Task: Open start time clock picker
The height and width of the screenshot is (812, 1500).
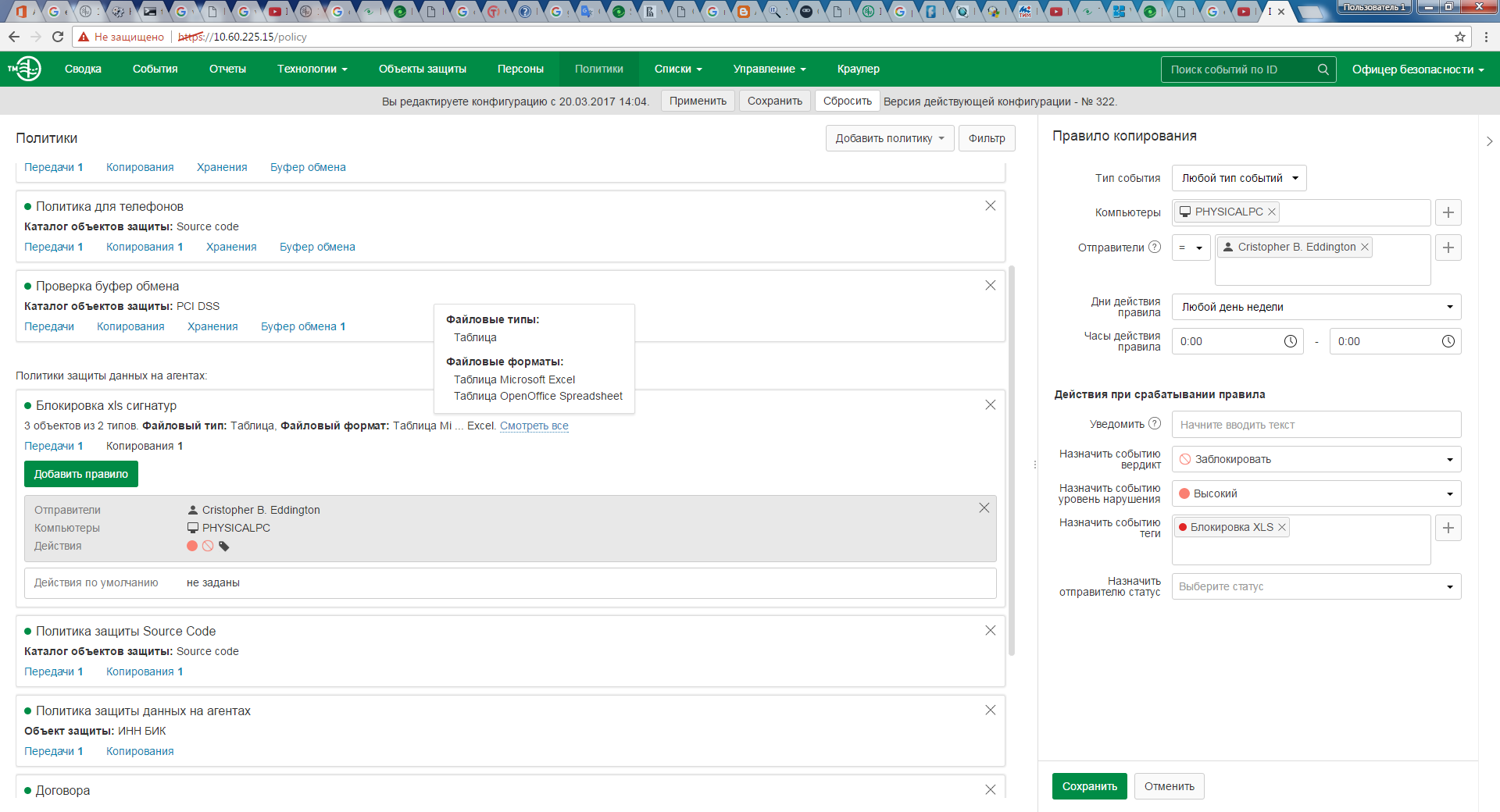Action: point(1291,341)
